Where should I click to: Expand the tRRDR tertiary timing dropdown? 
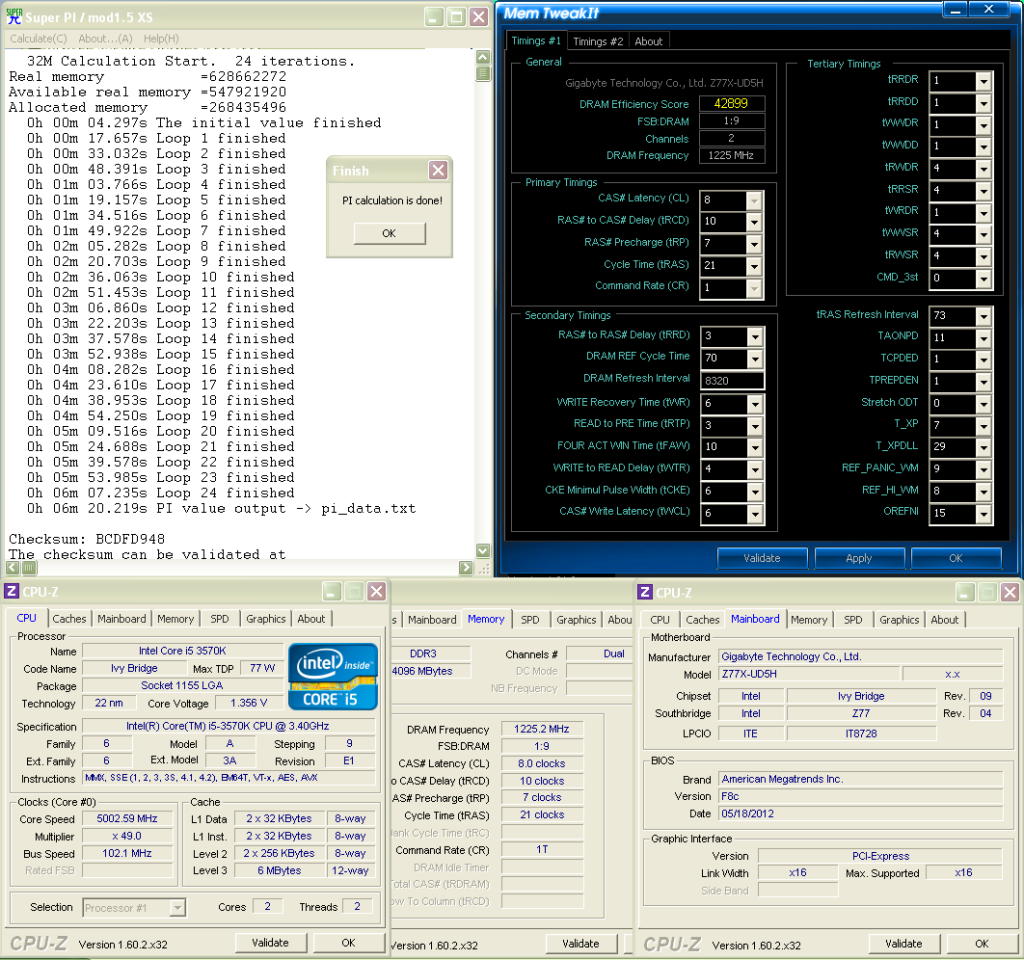coord(983,81)
